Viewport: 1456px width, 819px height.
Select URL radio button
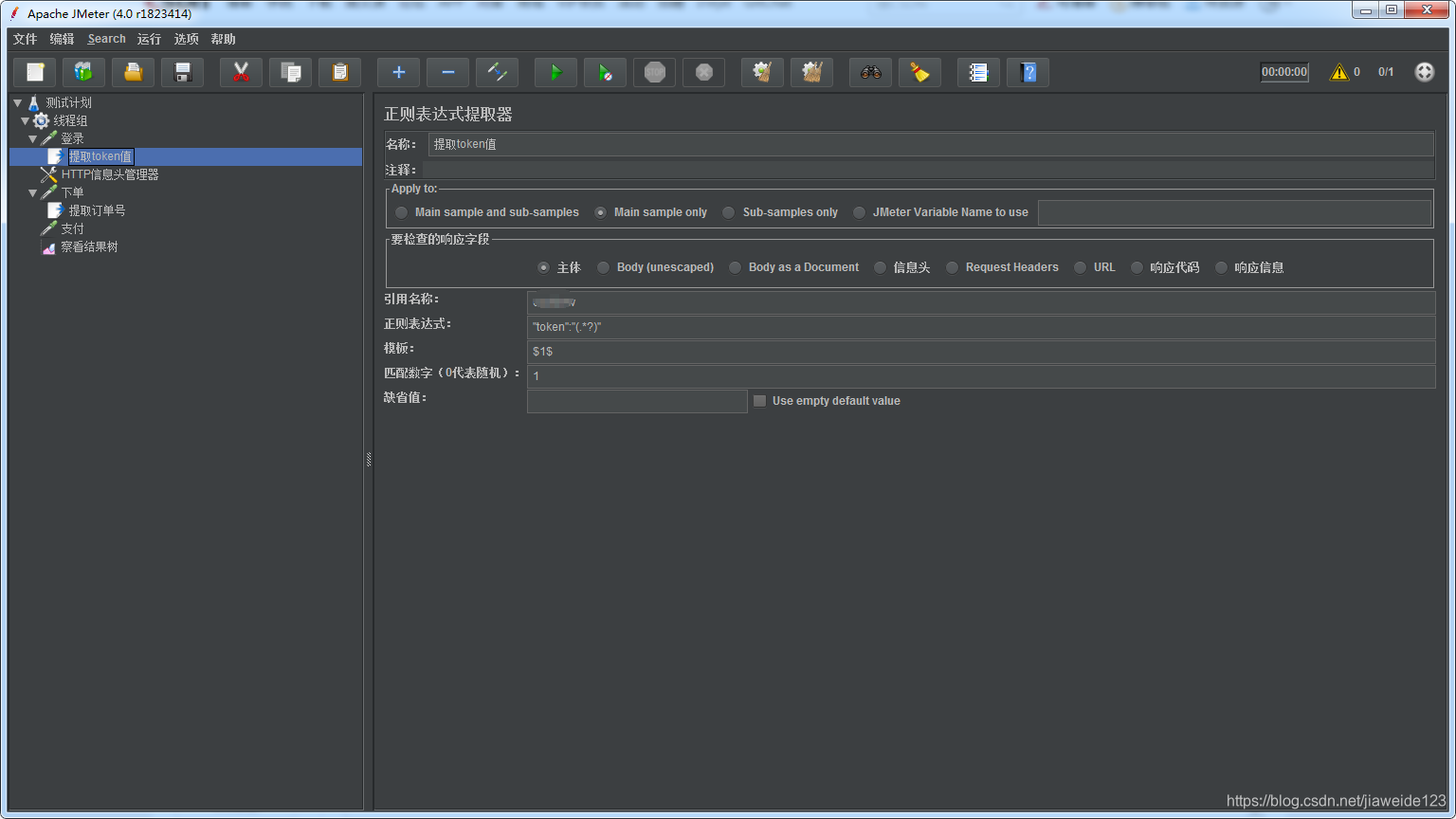click(1081, 267)
